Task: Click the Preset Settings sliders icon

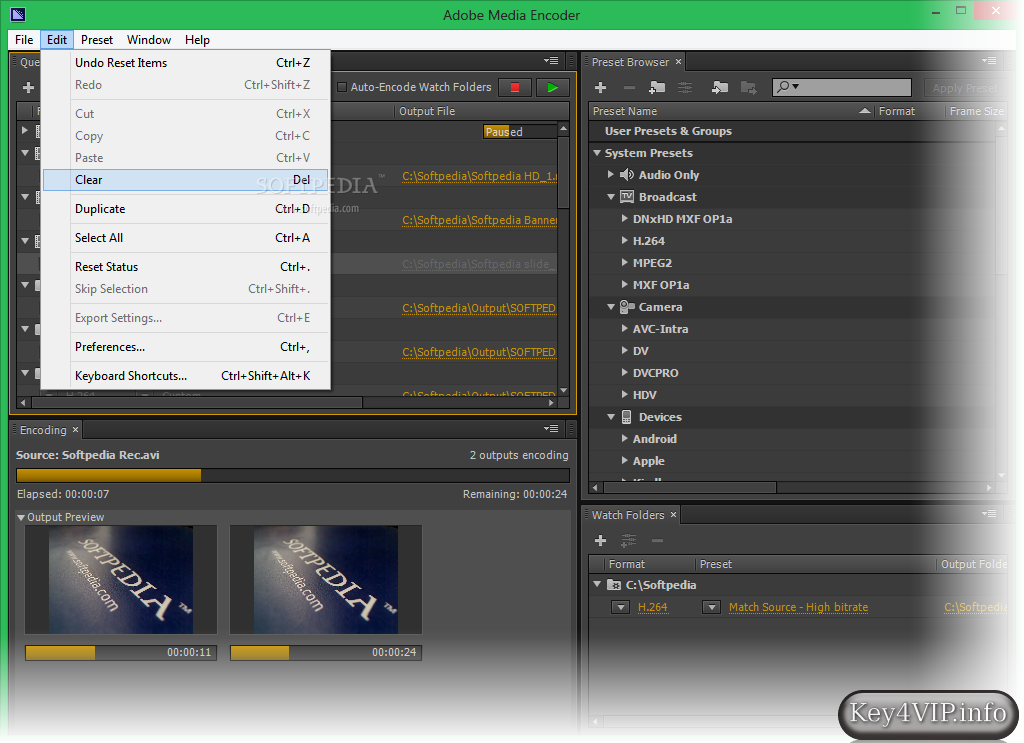Action: 685,87
